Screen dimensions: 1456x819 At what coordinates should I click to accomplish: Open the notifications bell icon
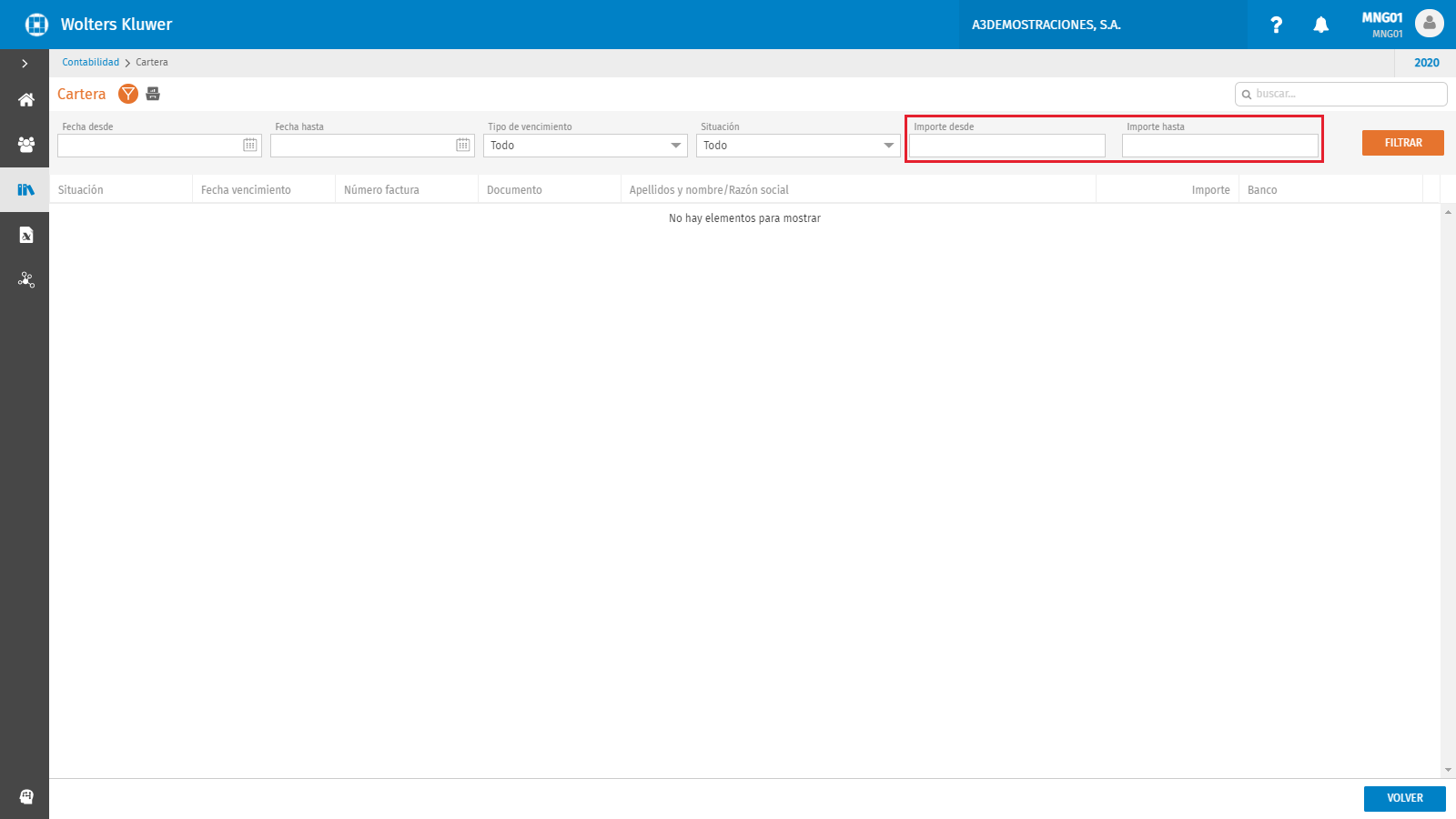(x=1320, y=25)
